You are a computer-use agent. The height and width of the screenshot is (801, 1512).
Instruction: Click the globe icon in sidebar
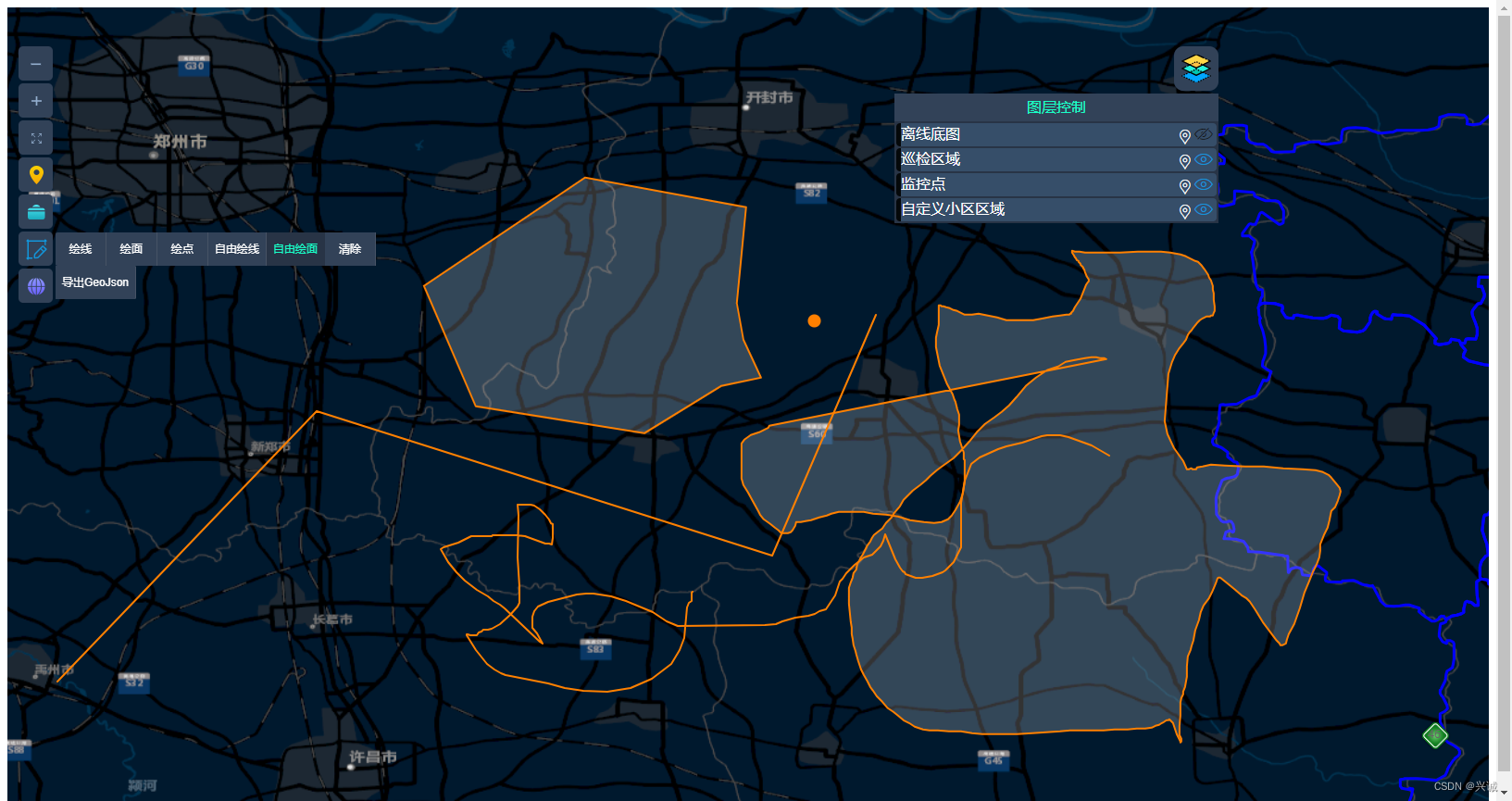35,285
